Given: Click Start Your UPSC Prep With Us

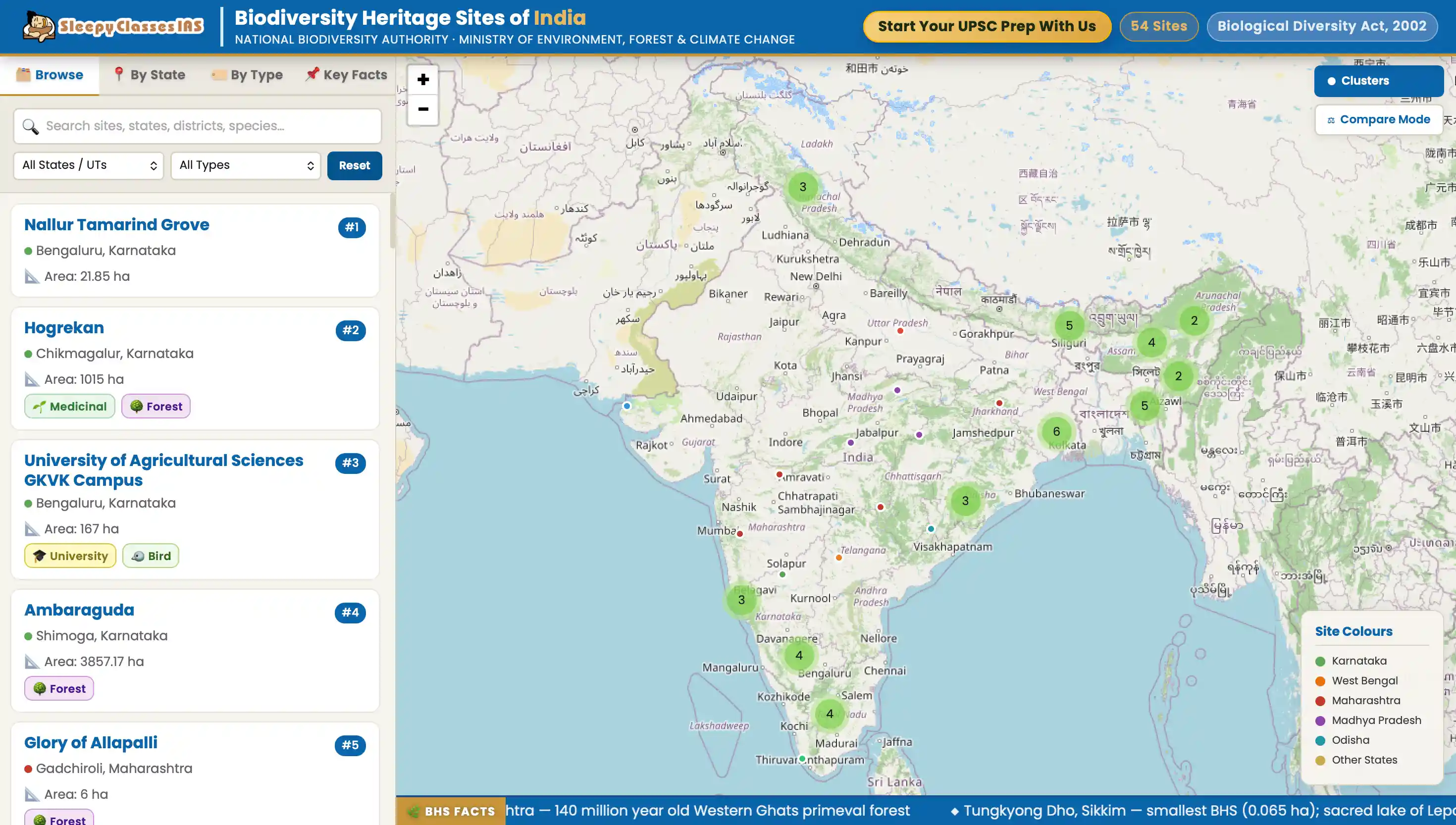Looking at the screenshot, I should click(987, 27).
